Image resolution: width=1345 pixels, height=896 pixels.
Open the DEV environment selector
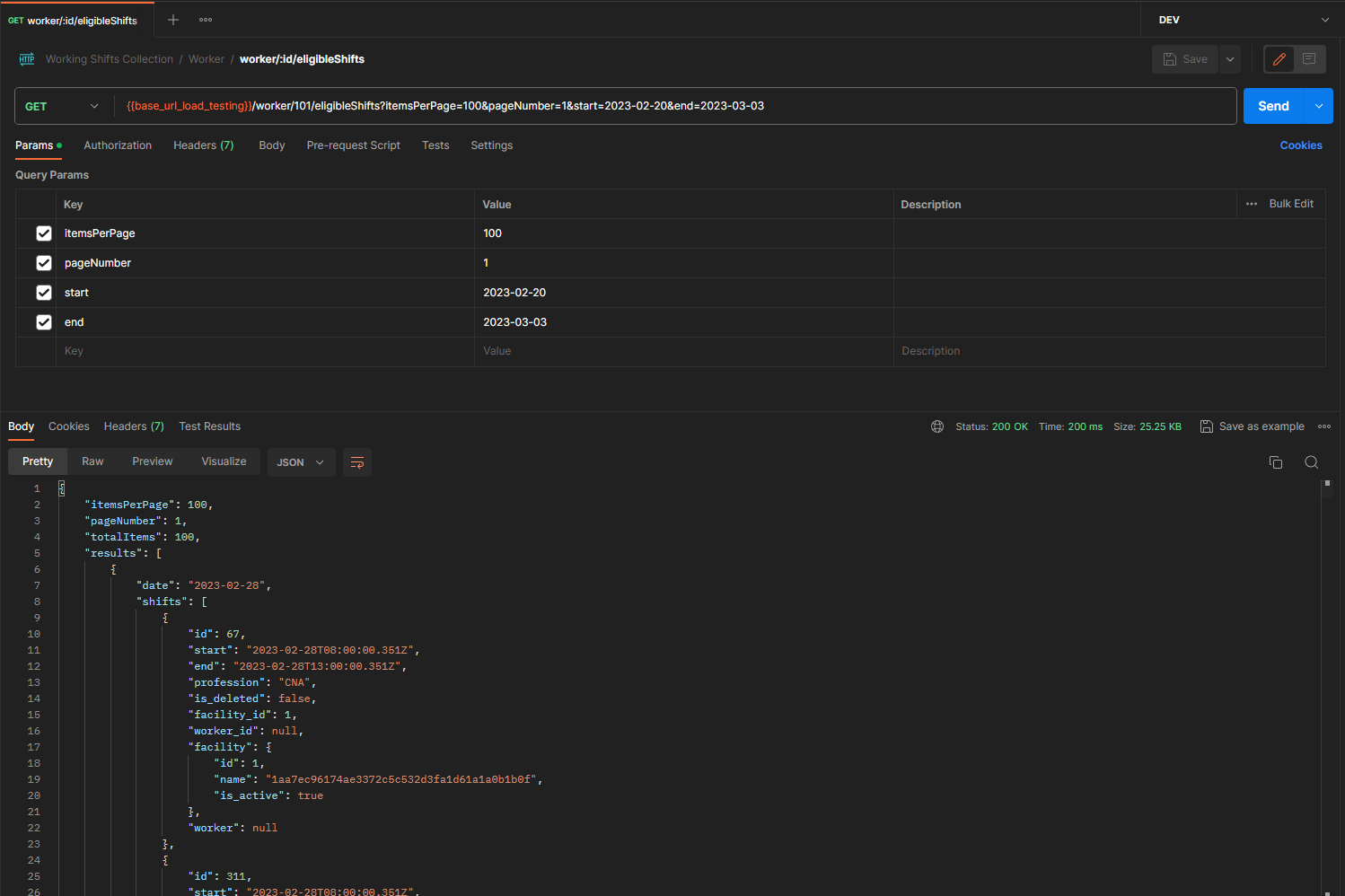click(x=1243, y=20)
